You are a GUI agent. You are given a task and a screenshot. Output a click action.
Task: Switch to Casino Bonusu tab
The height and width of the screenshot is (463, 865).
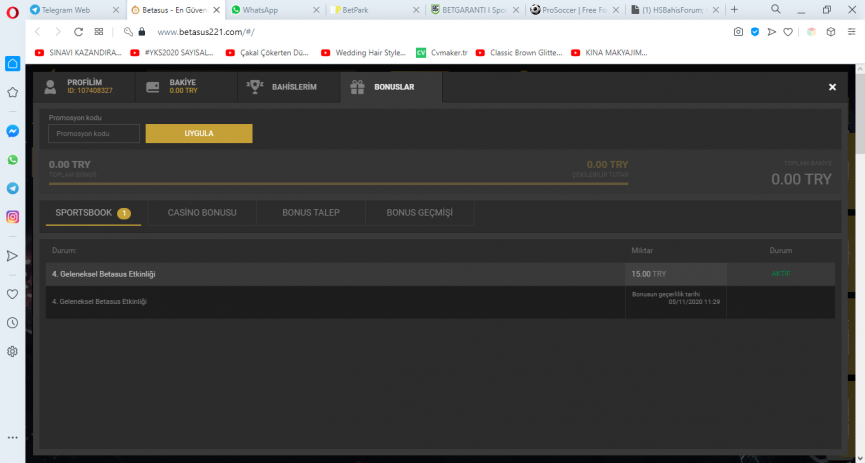(202, 212)
